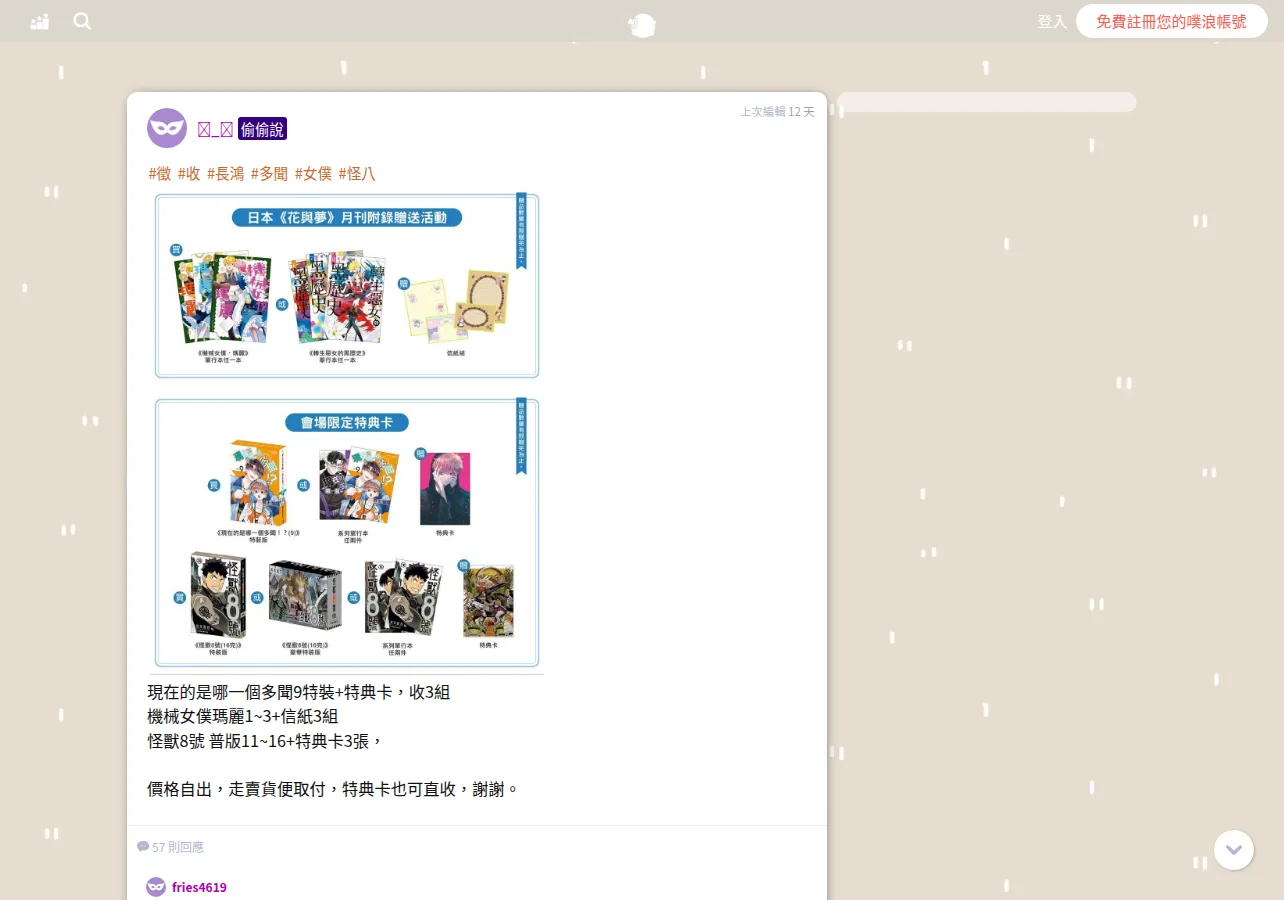Open the #徵 hashtag
This screenshot has width=1284, height=900.
[x=160, y=173]
